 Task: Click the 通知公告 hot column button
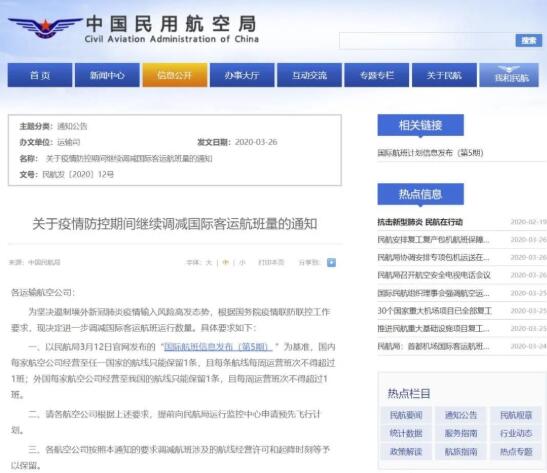461,415
